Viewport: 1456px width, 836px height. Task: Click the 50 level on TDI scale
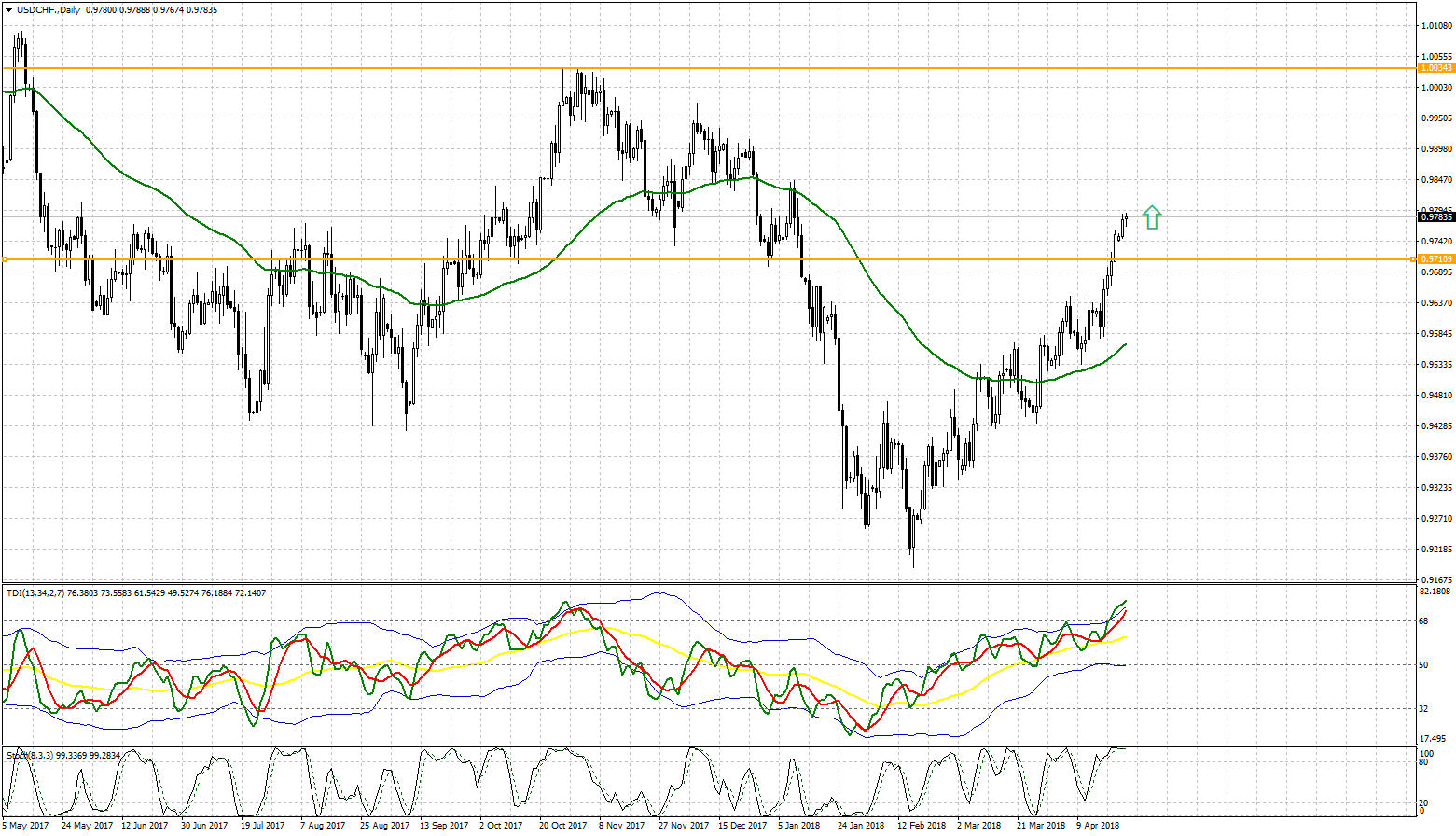tap(1424, 665)
